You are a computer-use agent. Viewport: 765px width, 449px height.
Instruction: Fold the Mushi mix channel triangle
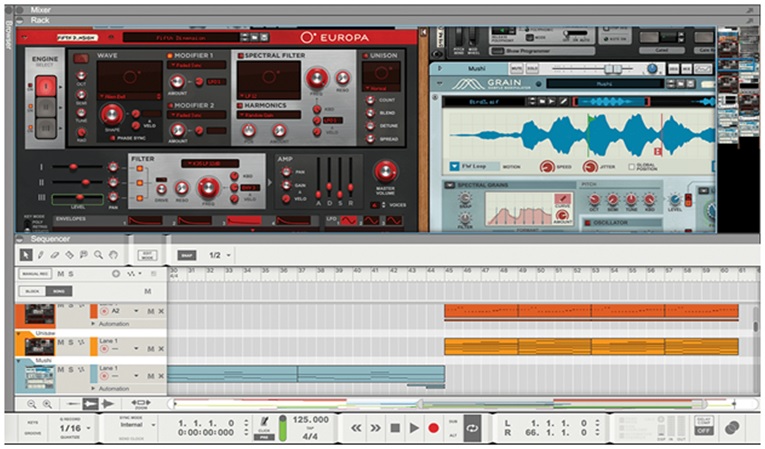point(440,68)
